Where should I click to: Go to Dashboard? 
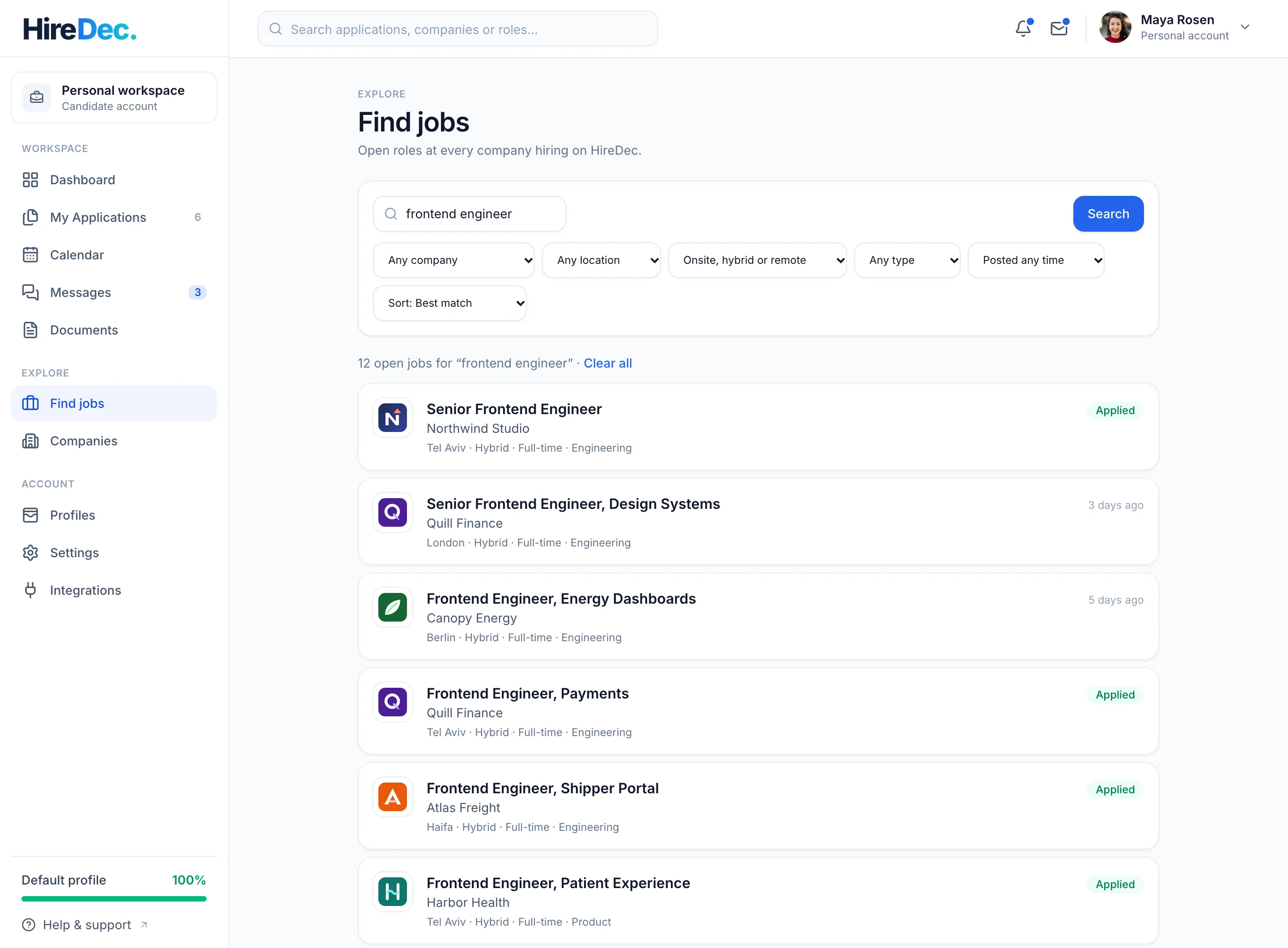[x=114, y=180]
